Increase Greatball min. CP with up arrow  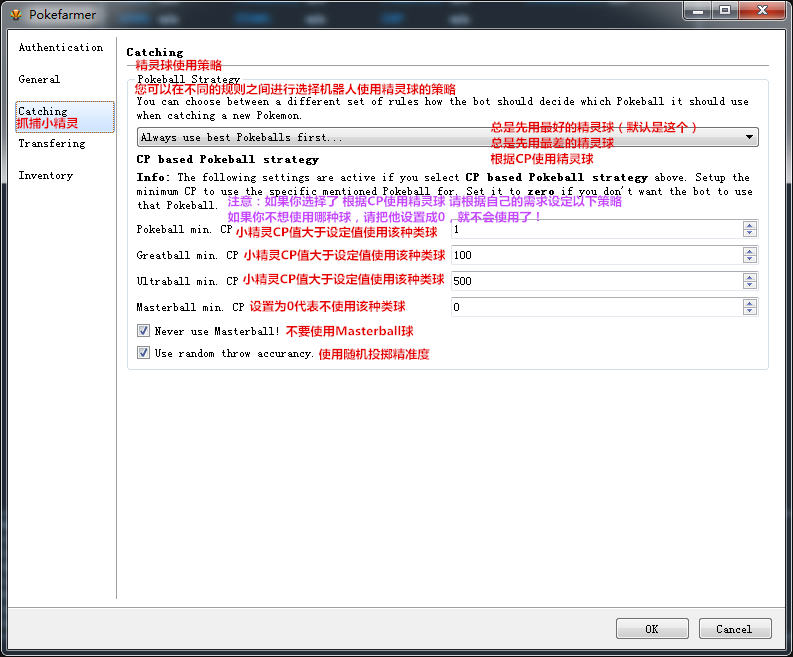pyautogui.click(x=750, y=251)
